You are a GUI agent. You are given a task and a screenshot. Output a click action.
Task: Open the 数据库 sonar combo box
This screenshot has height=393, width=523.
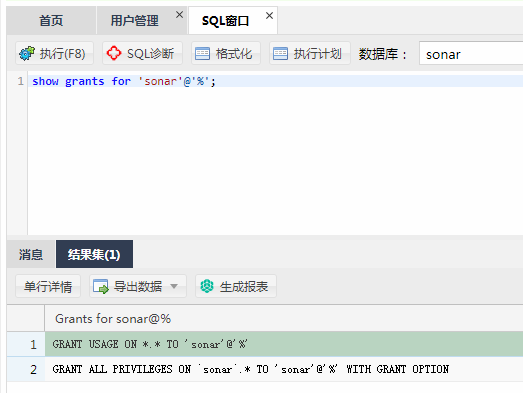(x=471, y=54)
